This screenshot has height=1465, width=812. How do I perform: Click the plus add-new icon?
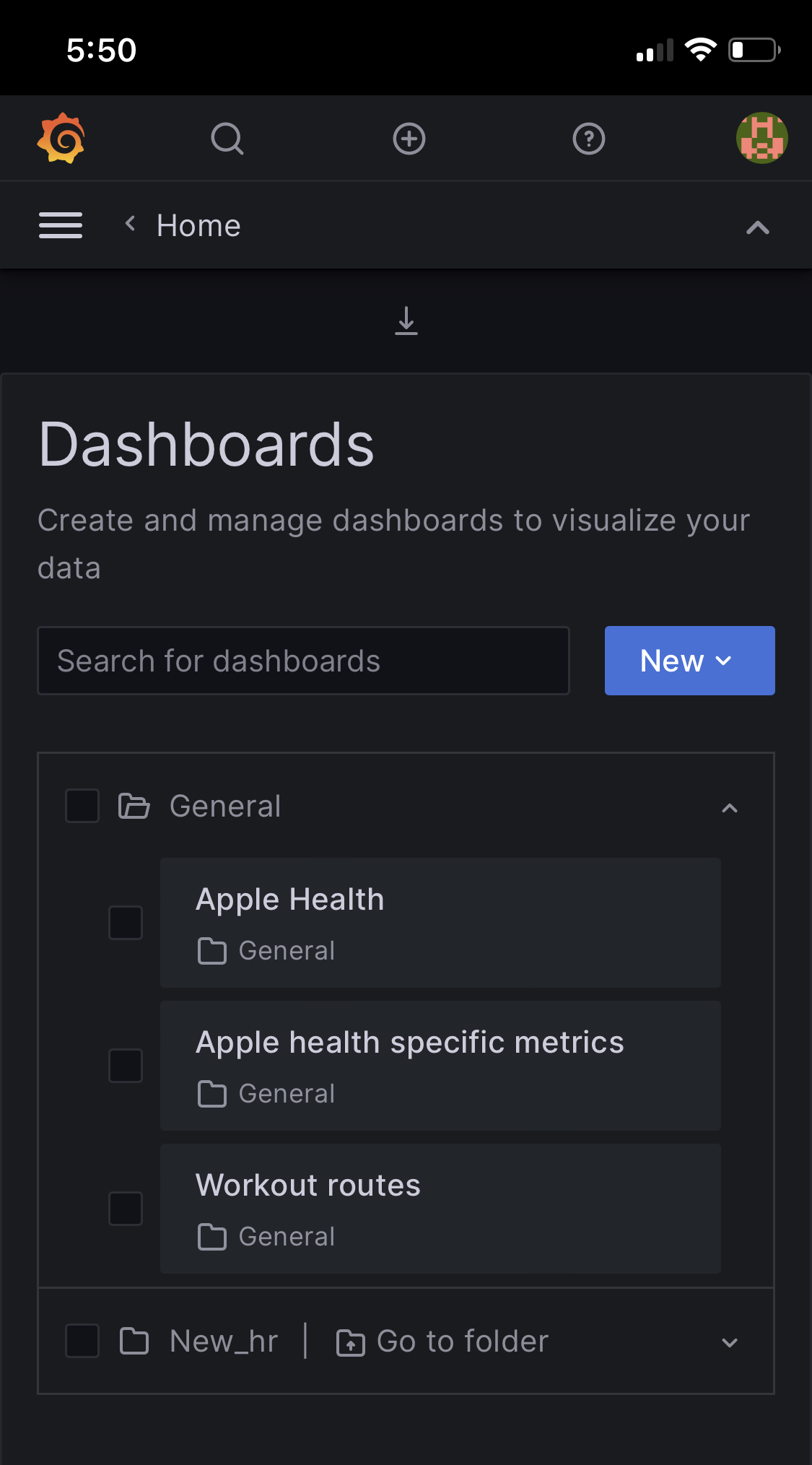click(409, 139)
